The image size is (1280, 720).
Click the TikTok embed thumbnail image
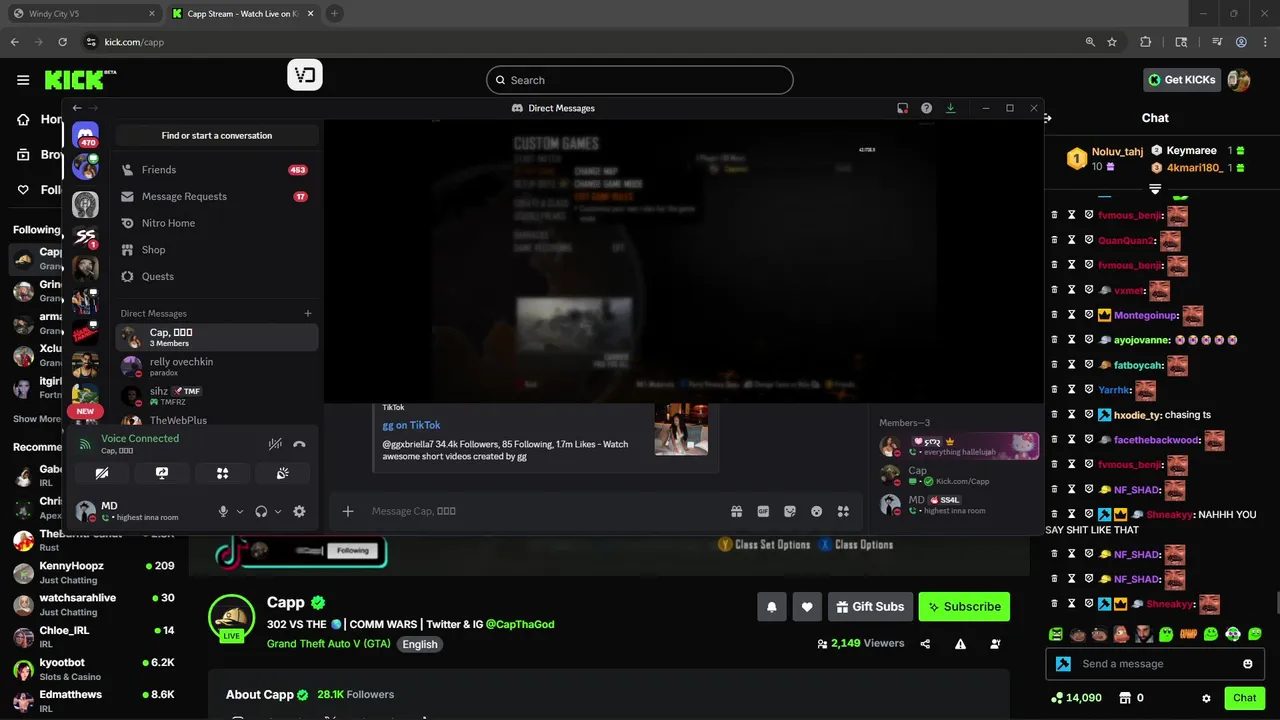[x=681, y=429]
